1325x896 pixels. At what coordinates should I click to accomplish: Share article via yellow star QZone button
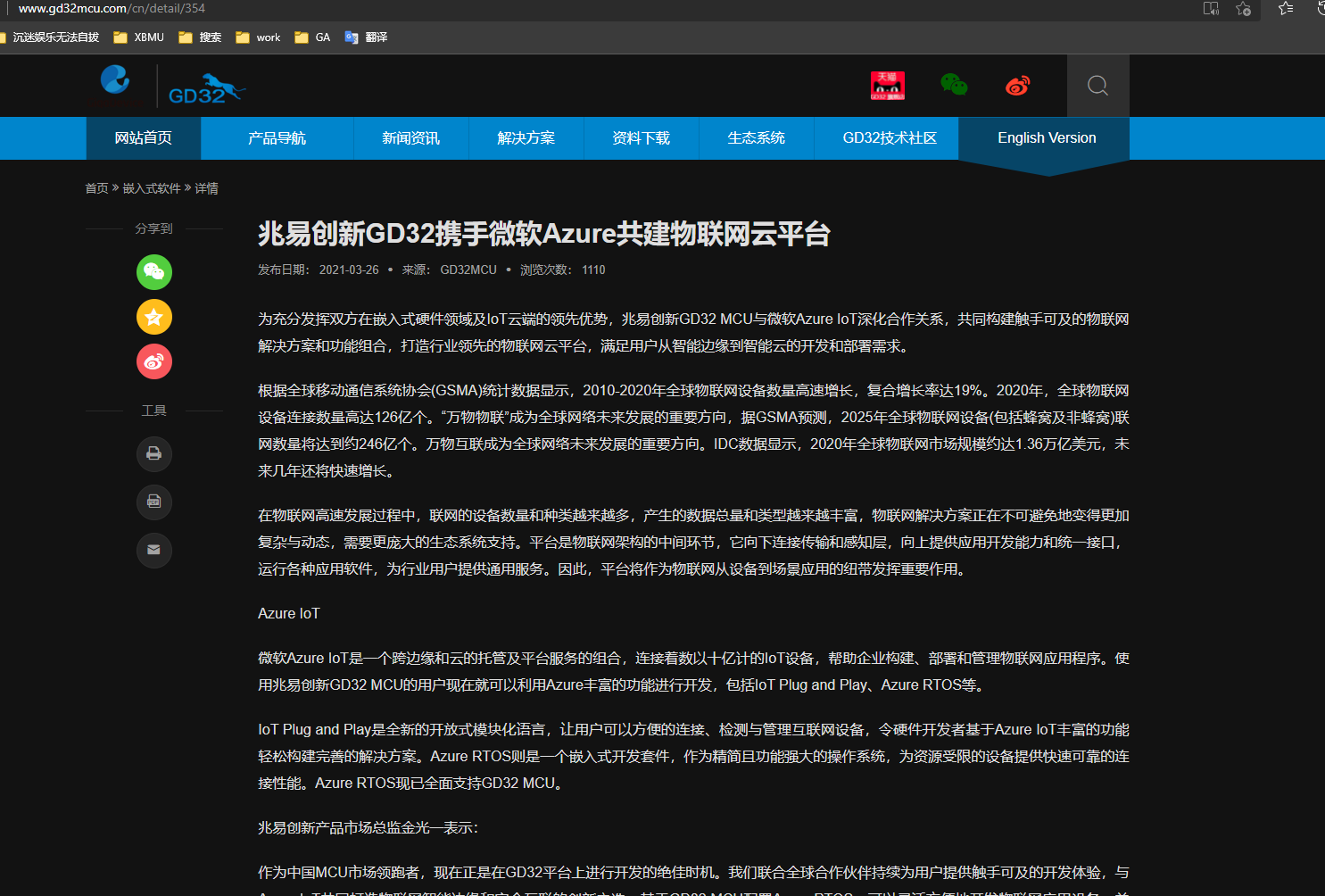coord(154,317)
